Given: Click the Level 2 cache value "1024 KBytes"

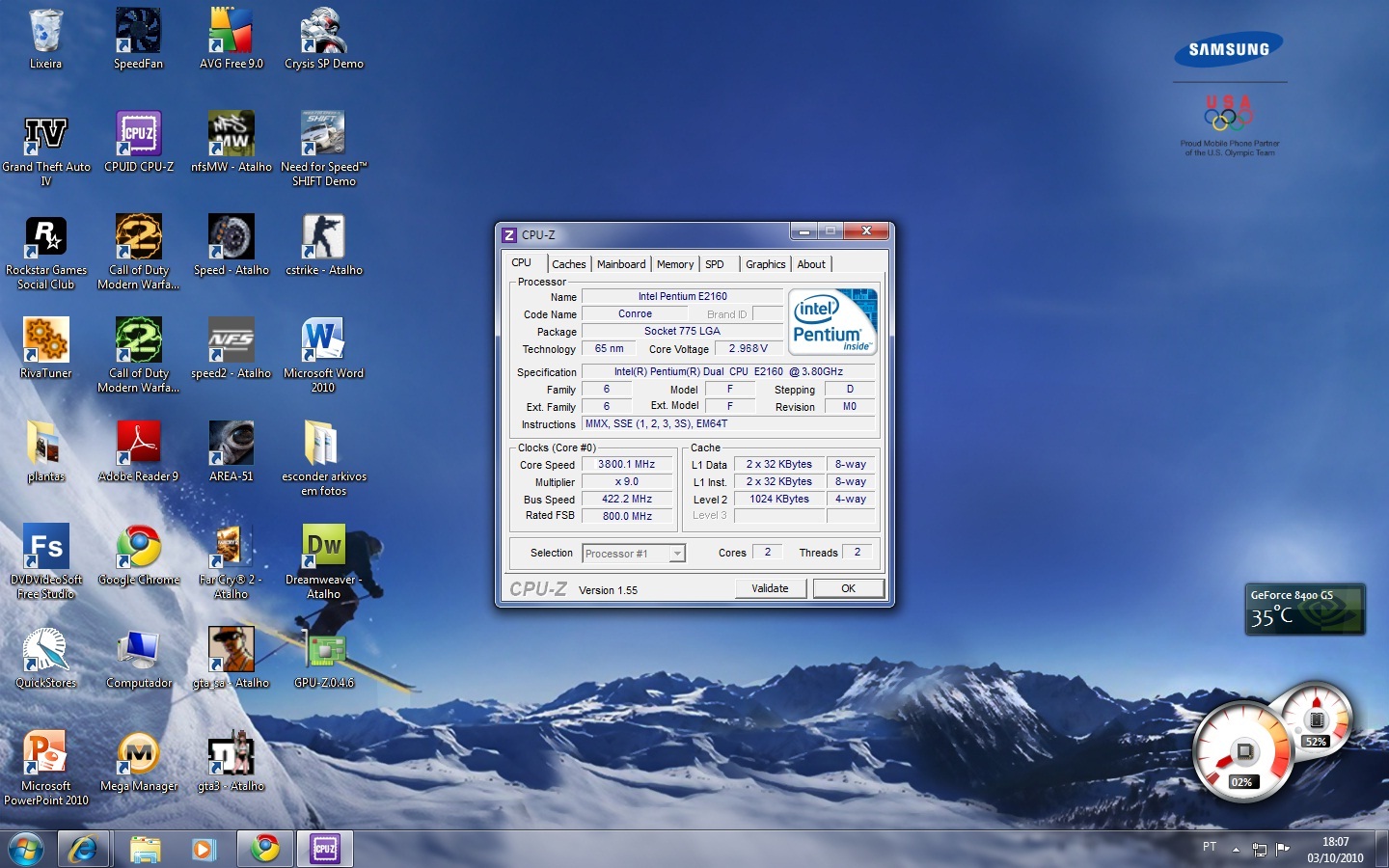Looking at the screenshot, I should tap(779, 499).
